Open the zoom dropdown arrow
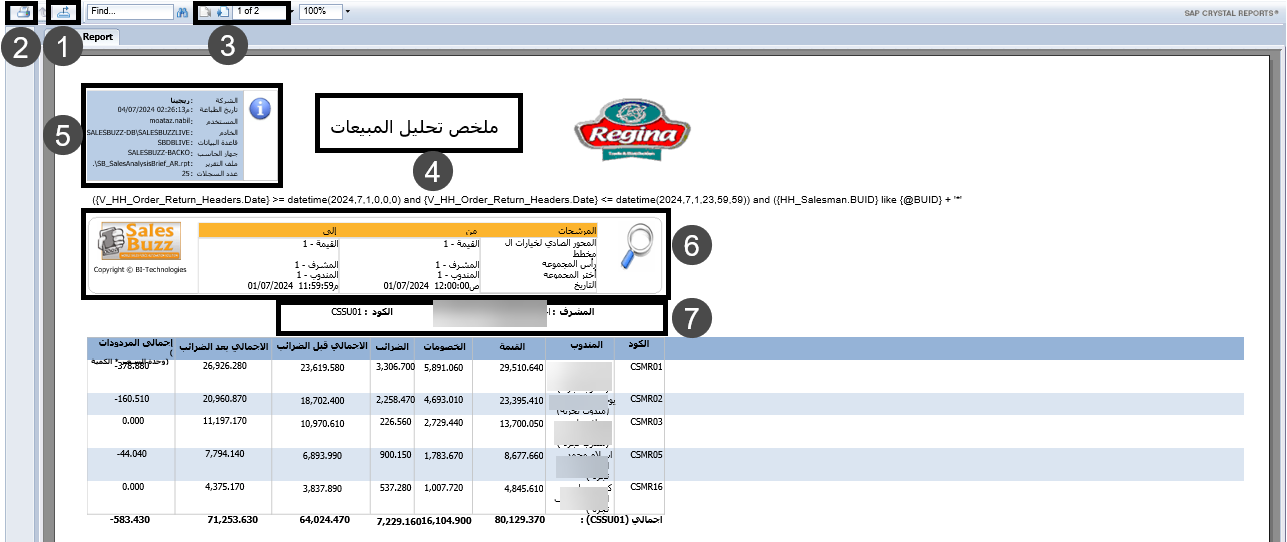 click(347, 11)
